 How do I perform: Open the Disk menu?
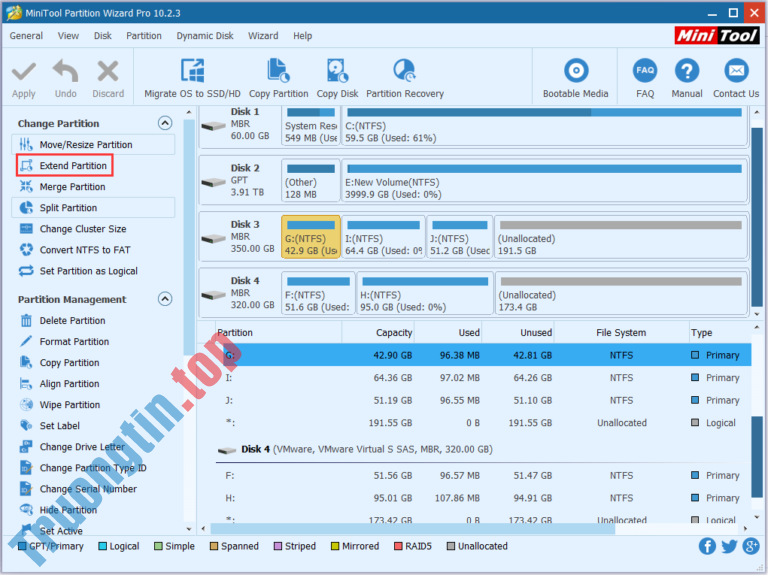pos(103,36)
